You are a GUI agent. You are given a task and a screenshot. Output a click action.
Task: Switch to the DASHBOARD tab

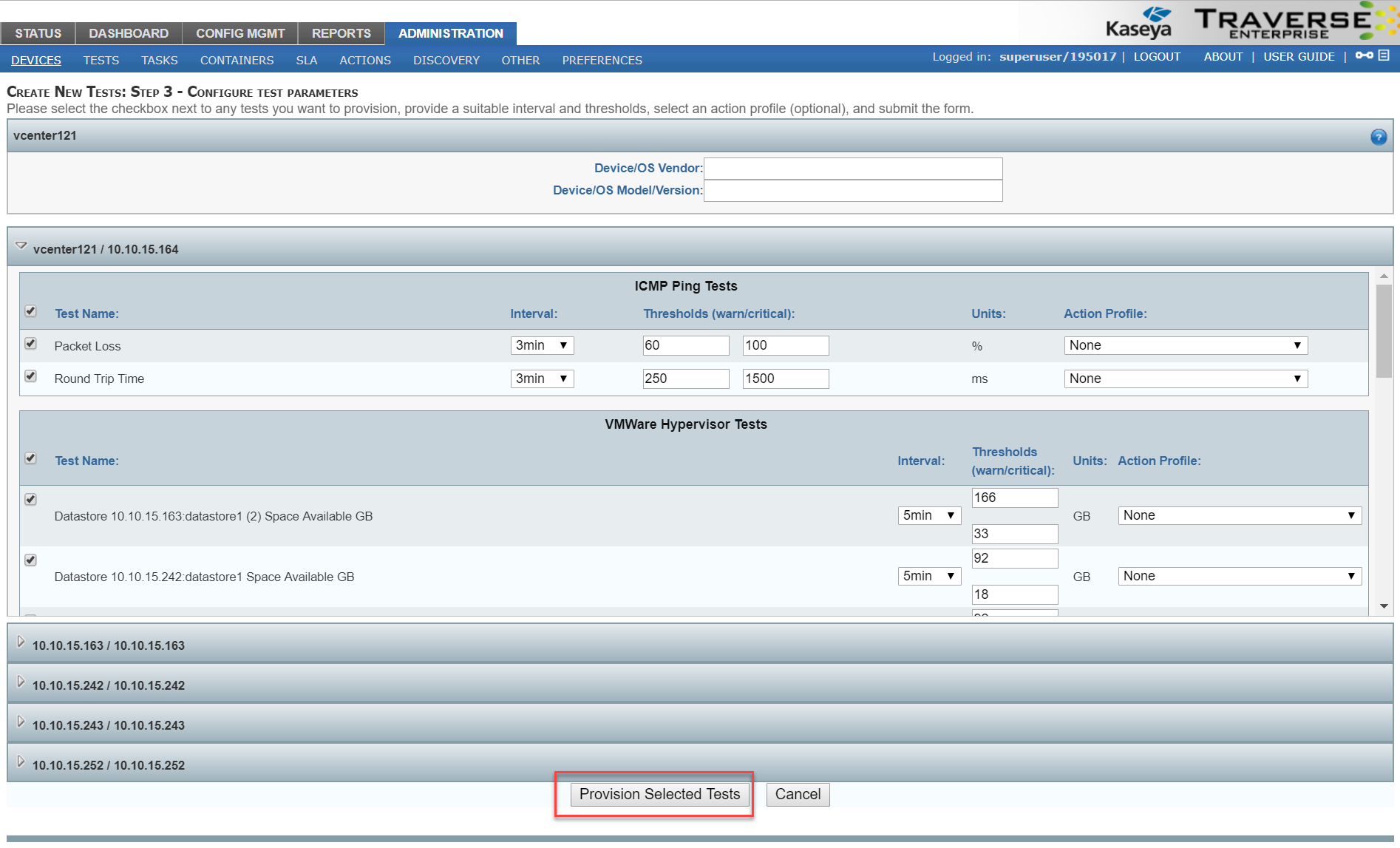coord(129,33)
